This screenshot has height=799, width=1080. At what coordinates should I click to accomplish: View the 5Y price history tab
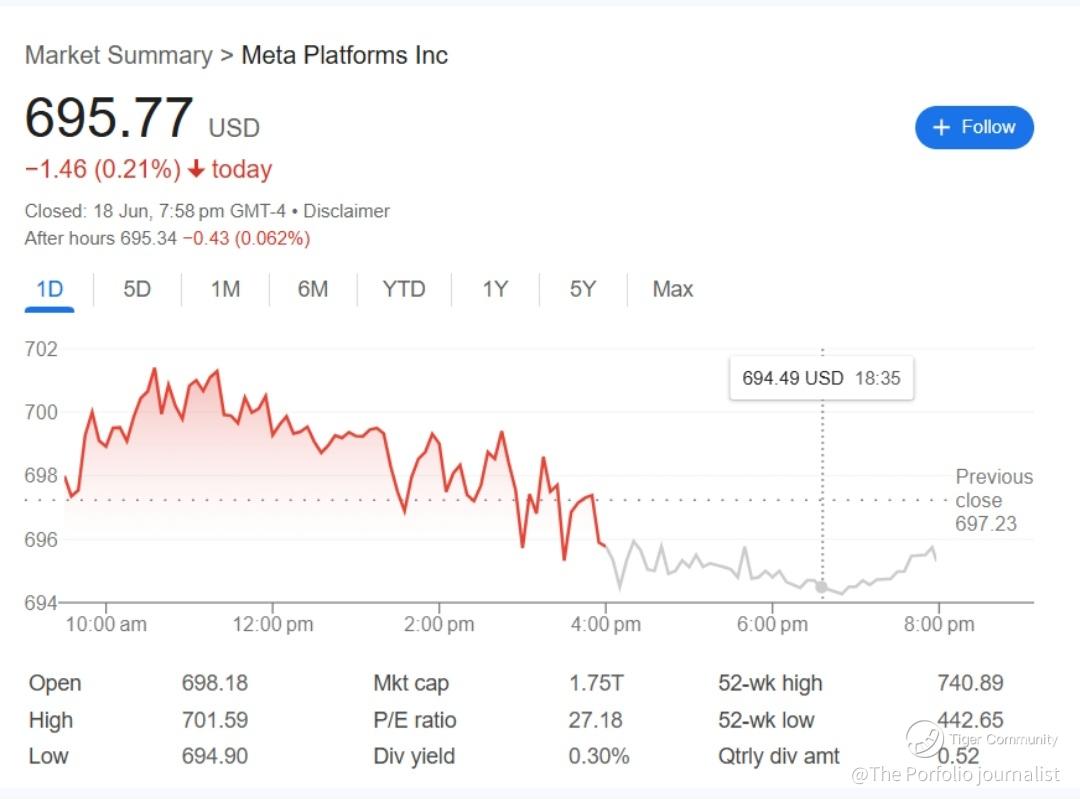pyautogui.click(x=582, y=289)
